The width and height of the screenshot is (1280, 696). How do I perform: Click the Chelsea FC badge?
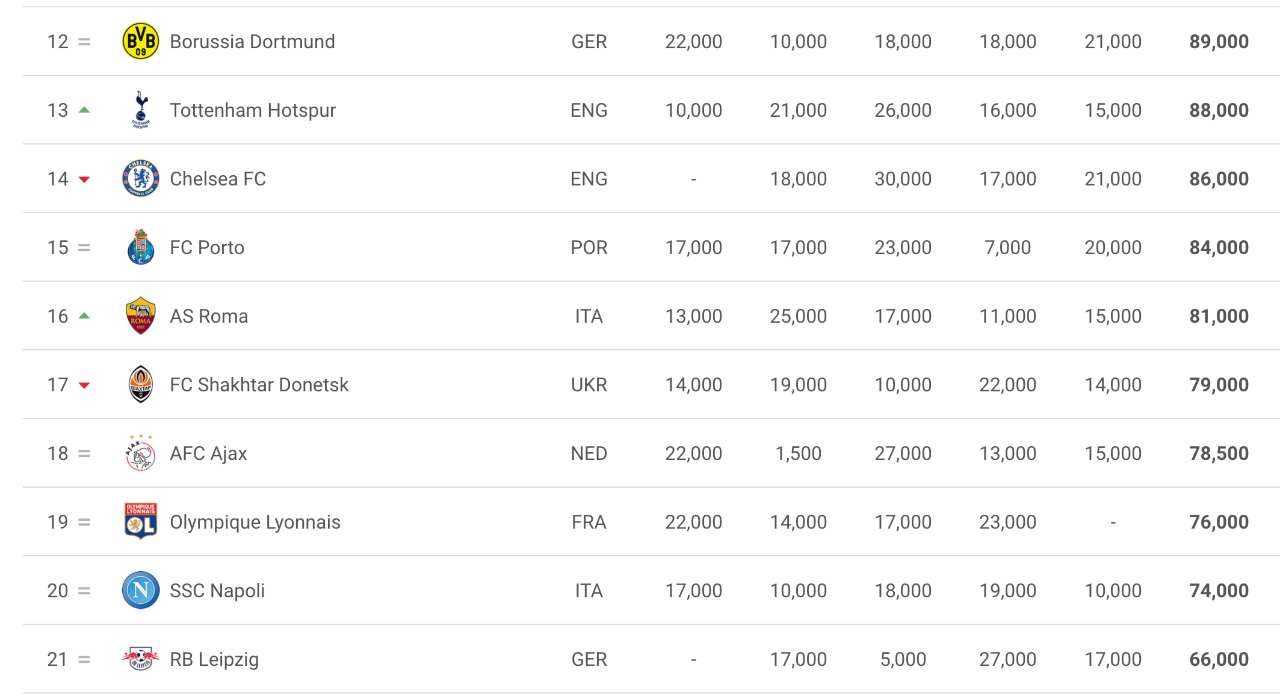tap(140, 179)
